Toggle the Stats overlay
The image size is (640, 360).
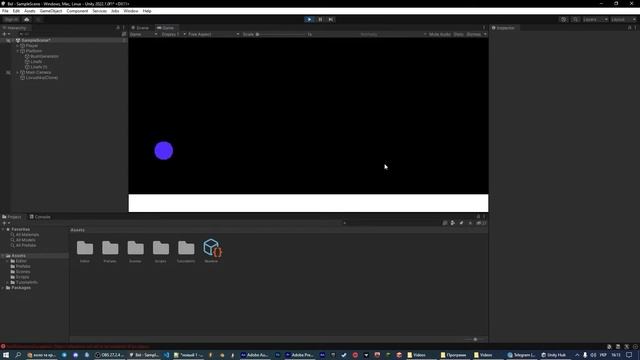coord(458,34)
